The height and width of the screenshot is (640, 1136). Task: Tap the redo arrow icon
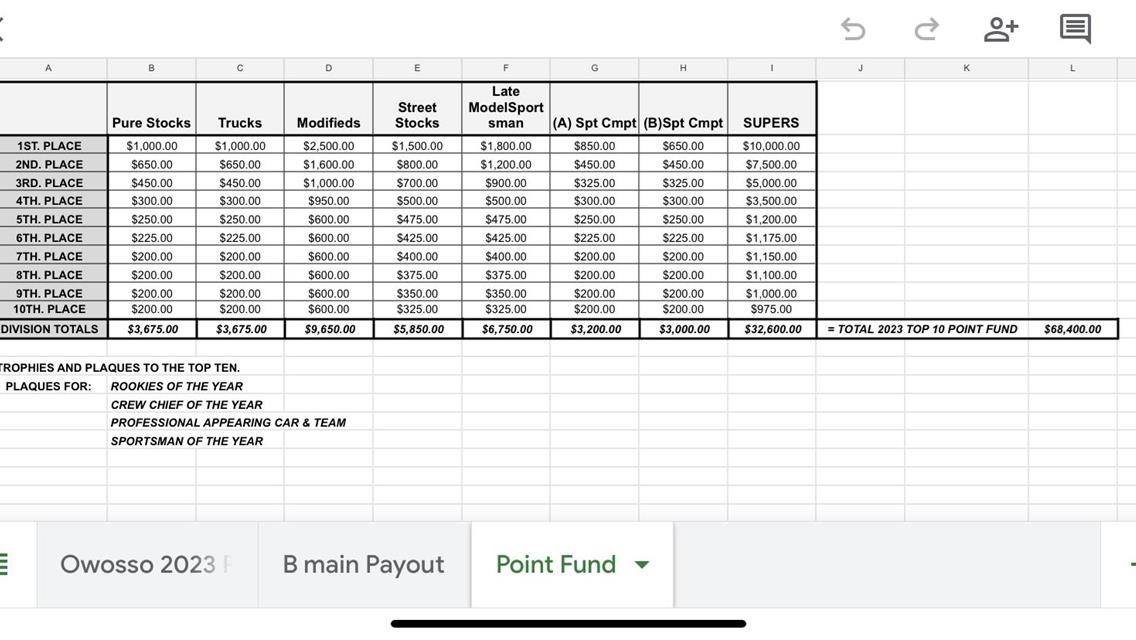[x=927, y=29]
